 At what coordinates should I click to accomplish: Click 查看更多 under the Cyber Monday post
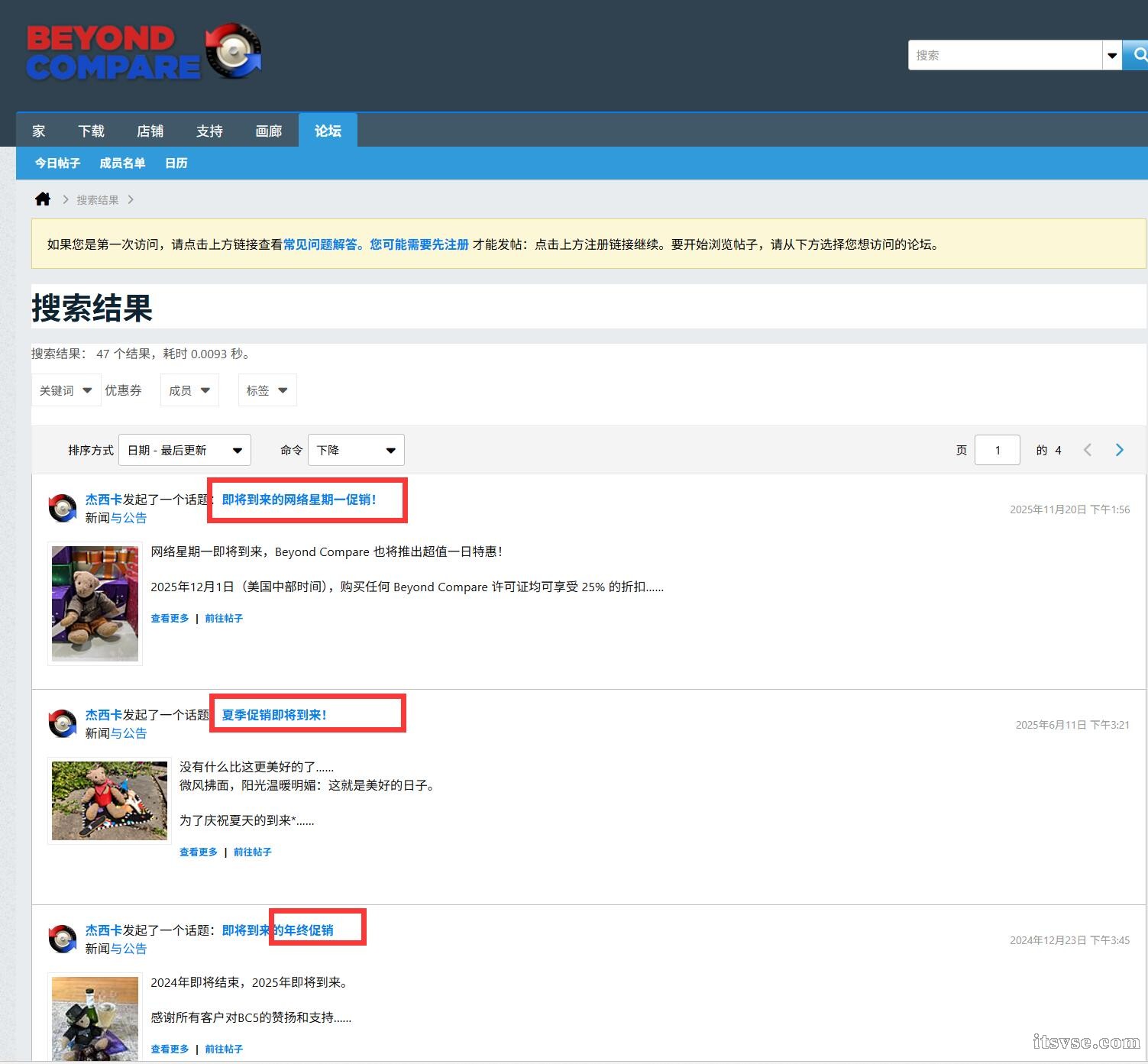pyautogui.click(x=170, y=618)
